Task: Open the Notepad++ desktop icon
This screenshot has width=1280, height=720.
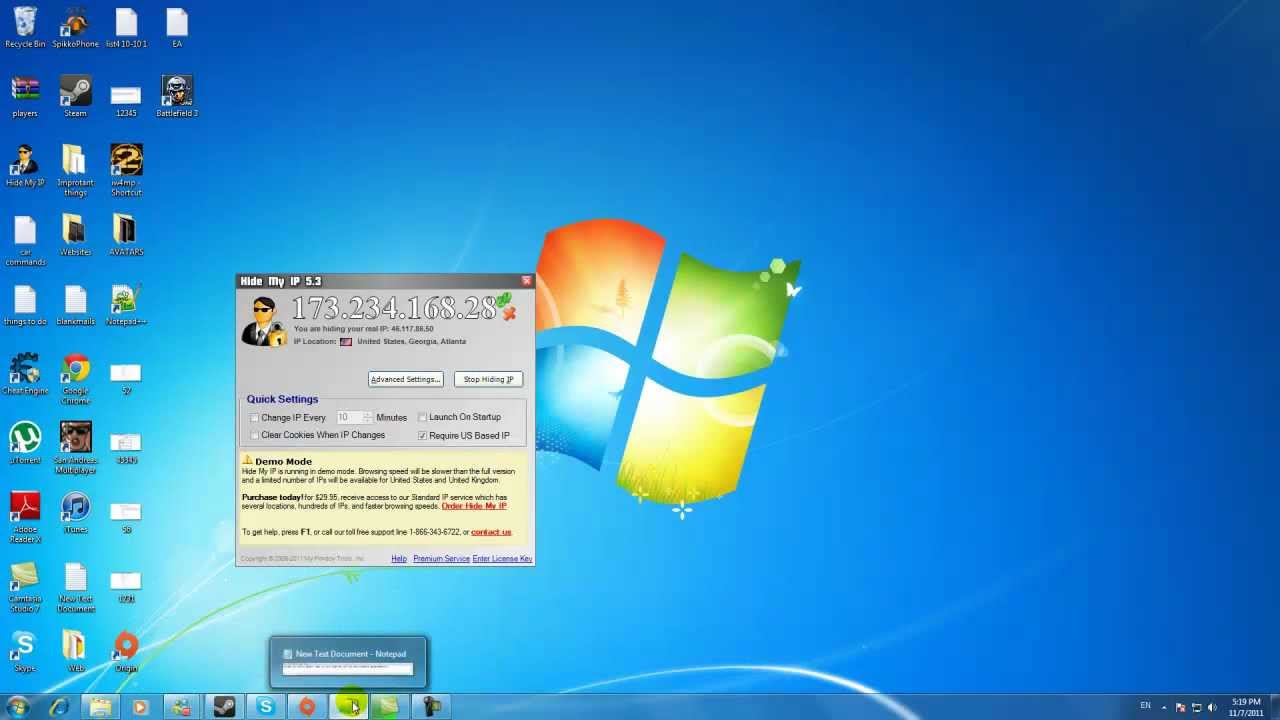Action: tap(126, 303)
